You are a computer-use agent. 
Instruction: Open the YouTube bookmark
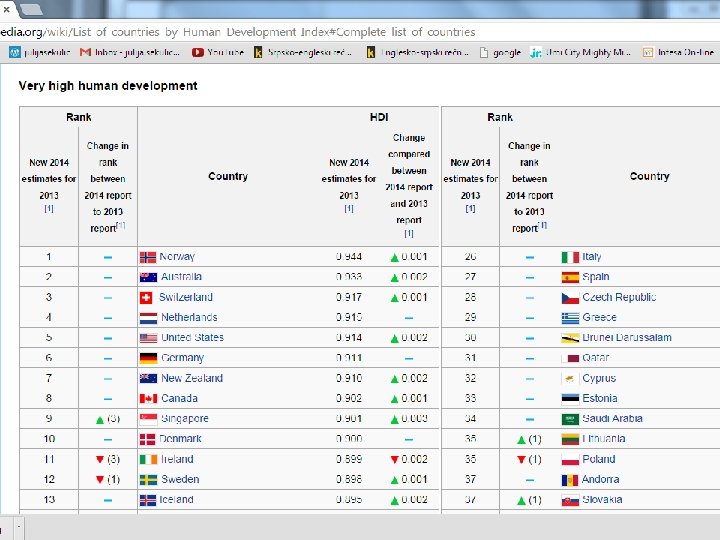(x=218, y=52)
